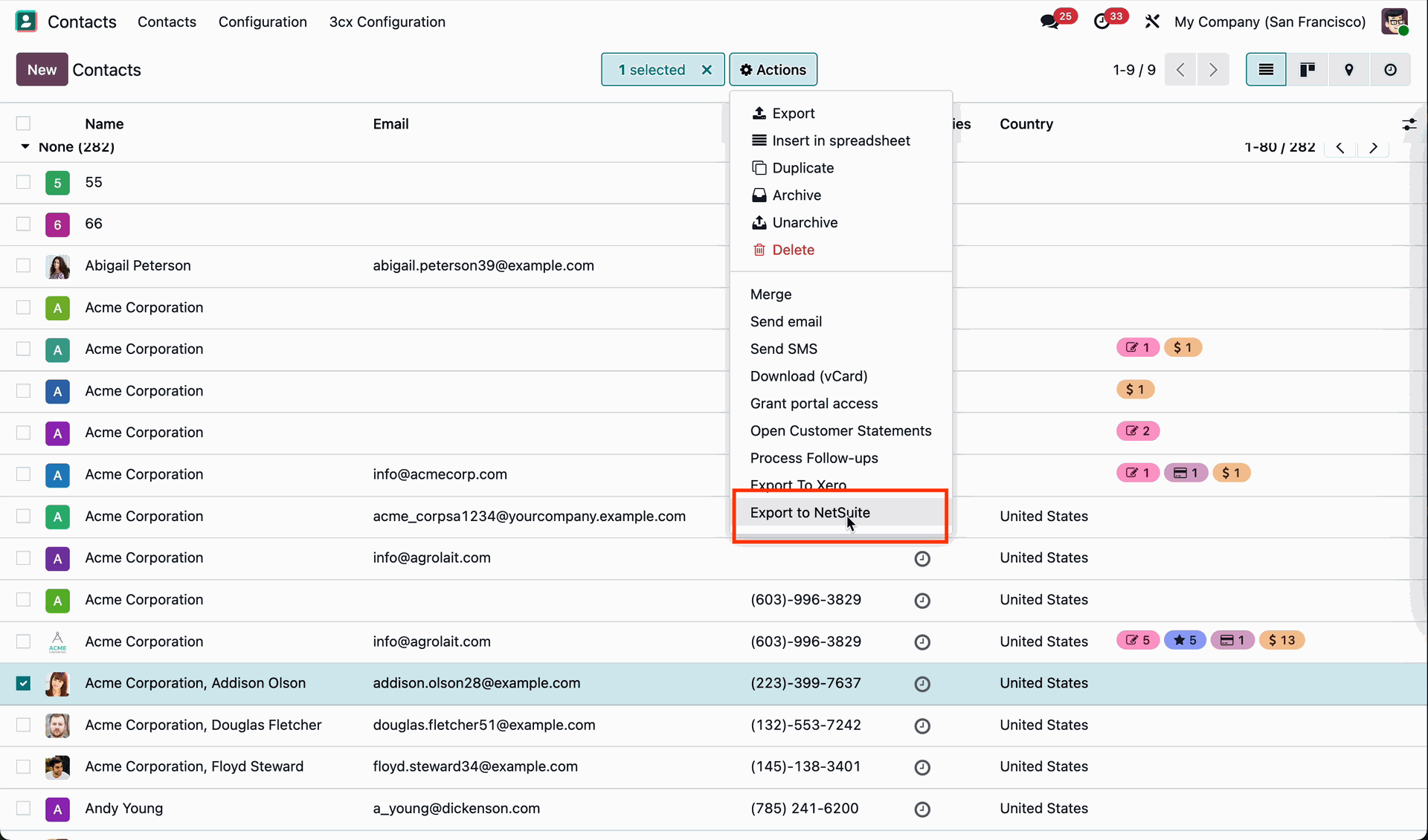Screen dimensions: 1428x840
Task: Switch to list view
Action: click(1266, 70)
